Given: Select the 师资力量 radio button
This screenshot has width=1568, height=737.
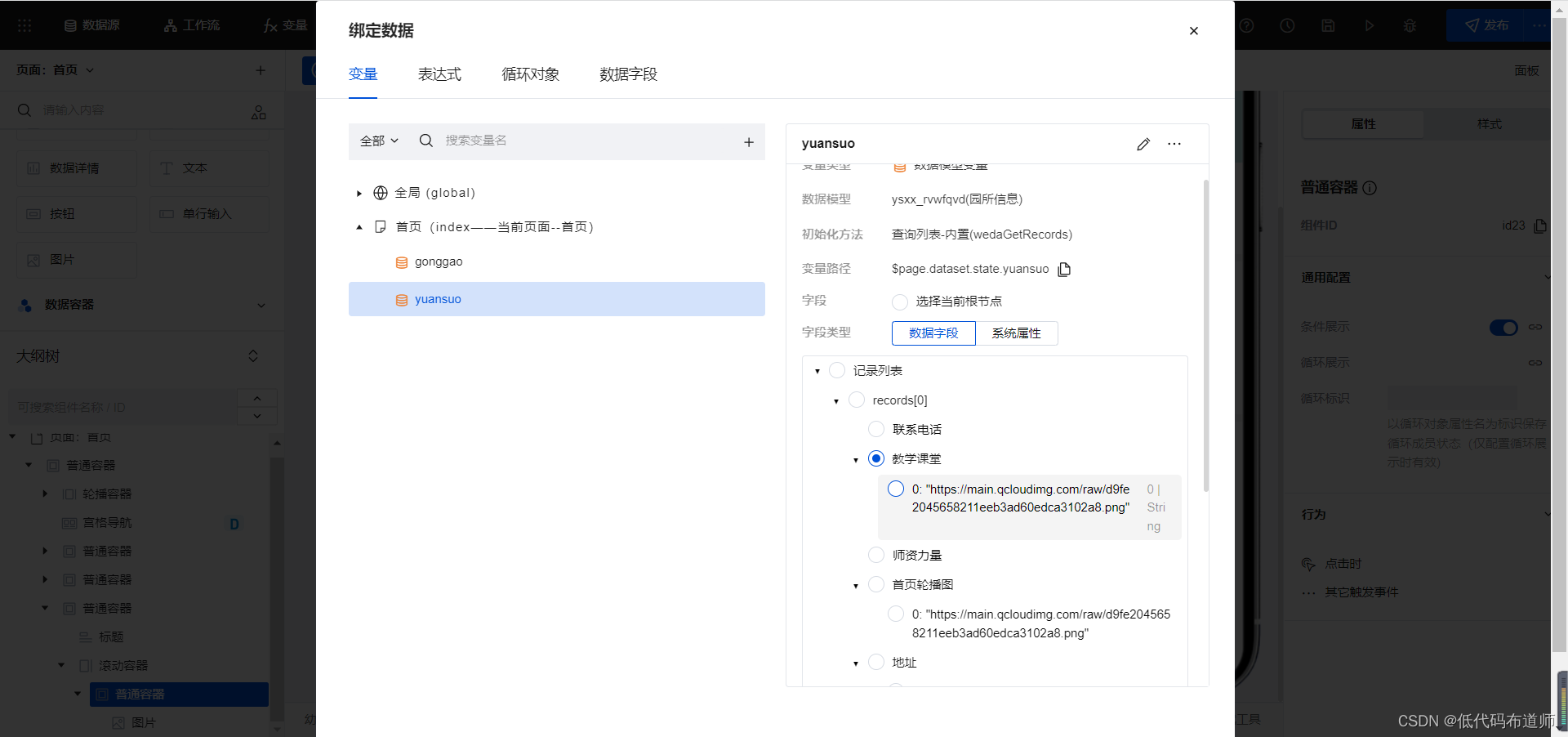Looking at the screenshot, I should click(x=875, y=555).
